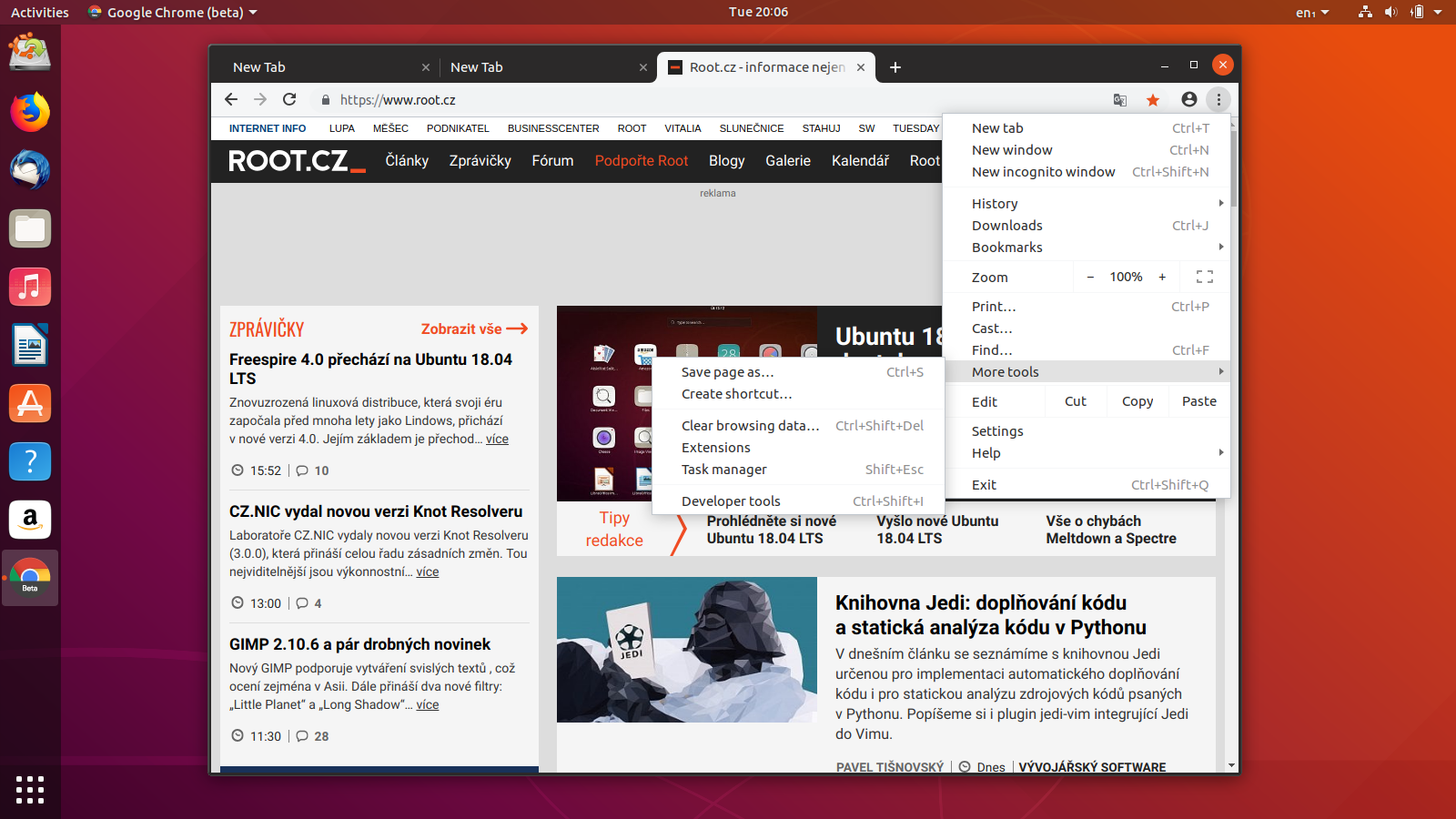Click inside the address bar

(546, 100)
